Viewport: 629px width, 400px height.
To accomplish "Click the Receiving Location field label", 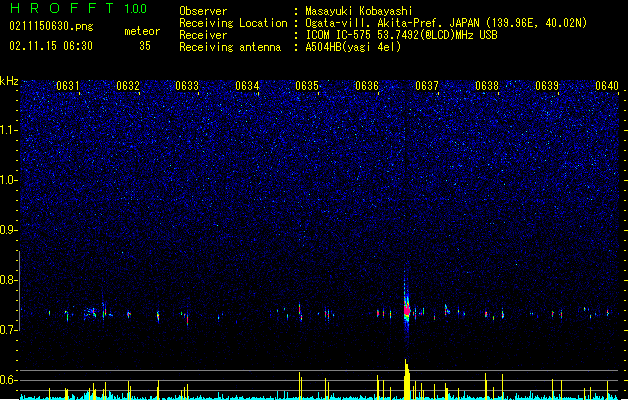I will click(233, 23).
